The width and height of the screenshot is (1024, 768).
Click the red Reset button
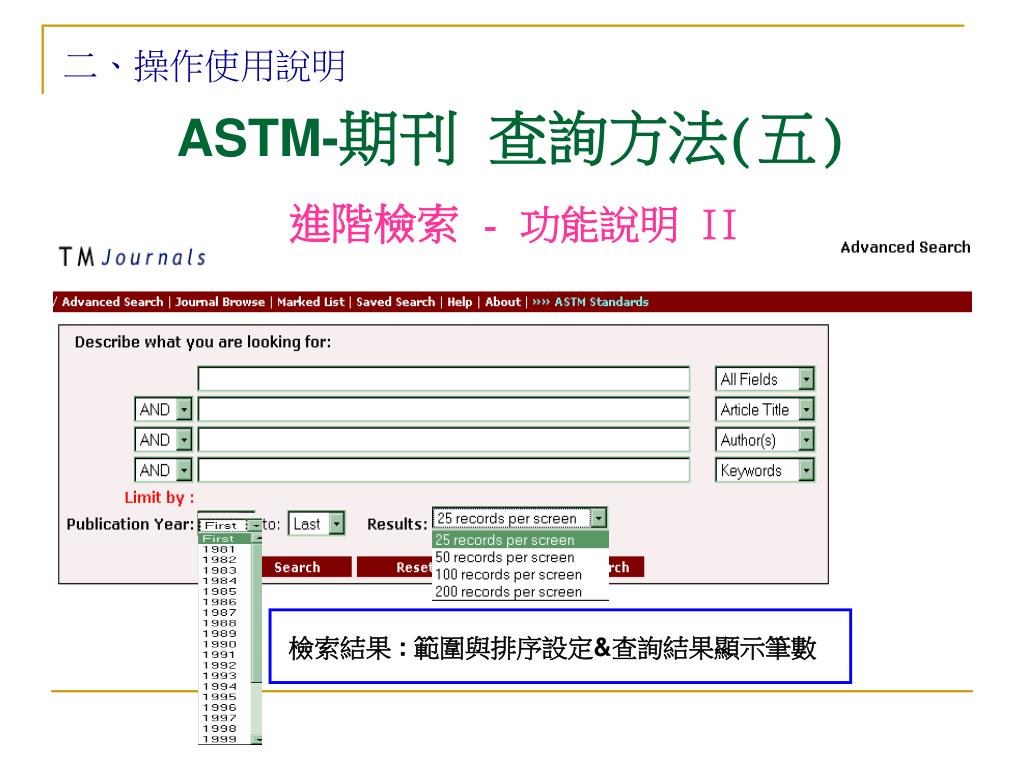pos(394,567)
